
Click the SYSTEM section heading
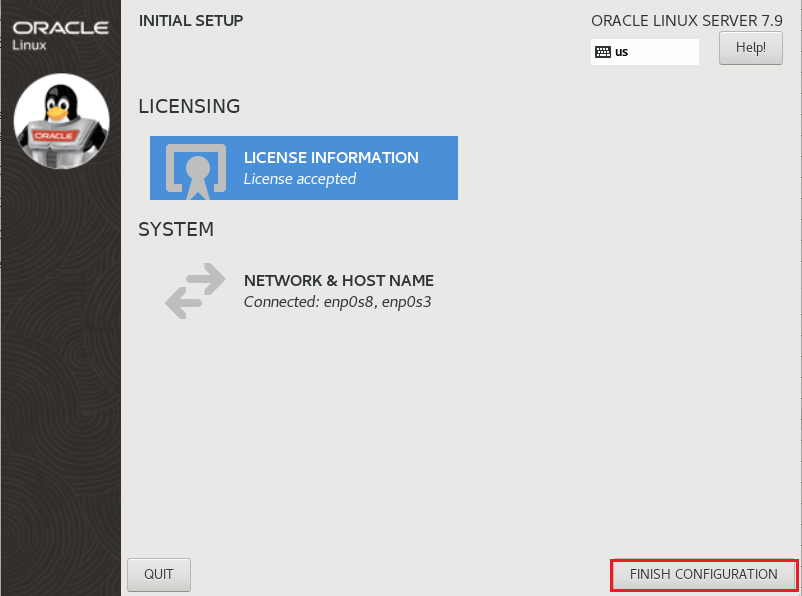pos(176,229)
